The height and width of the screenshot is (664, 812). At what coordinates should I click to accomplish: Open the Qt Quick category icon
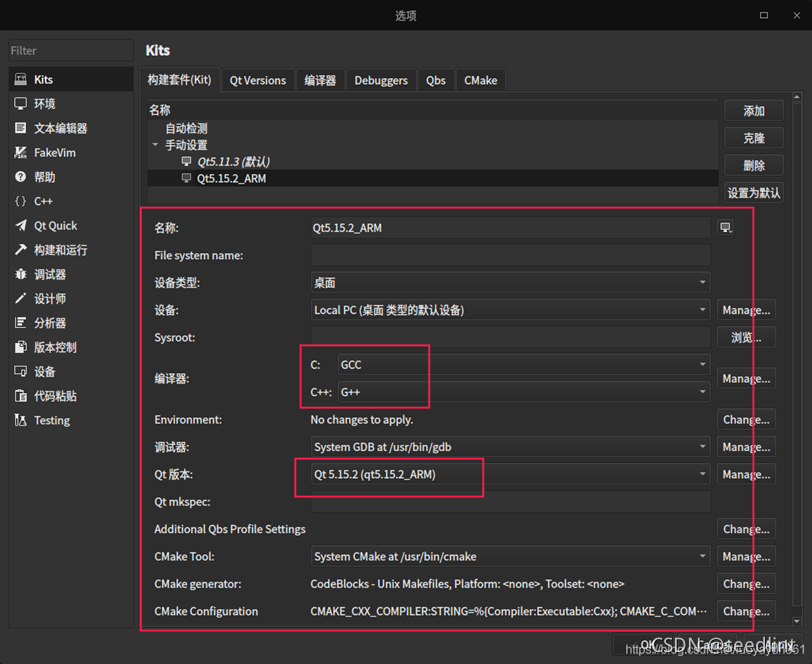[20, 225]
